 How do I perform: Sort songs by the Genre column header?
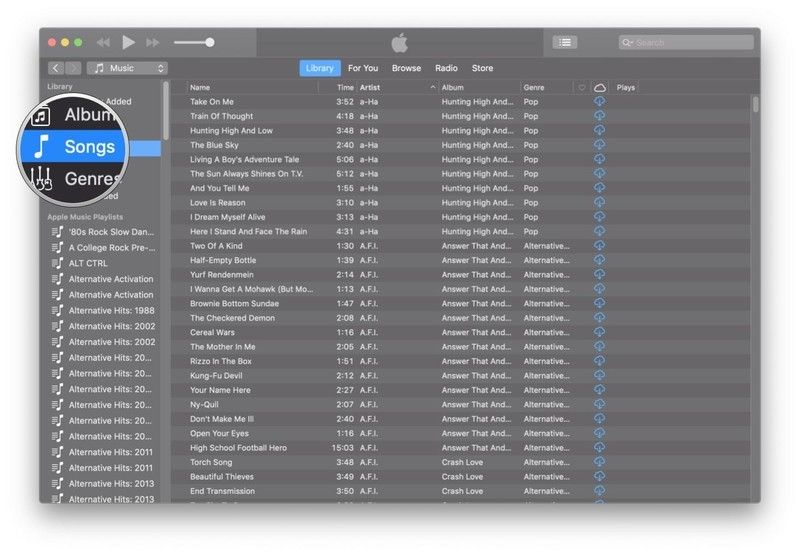click(546, 88)
